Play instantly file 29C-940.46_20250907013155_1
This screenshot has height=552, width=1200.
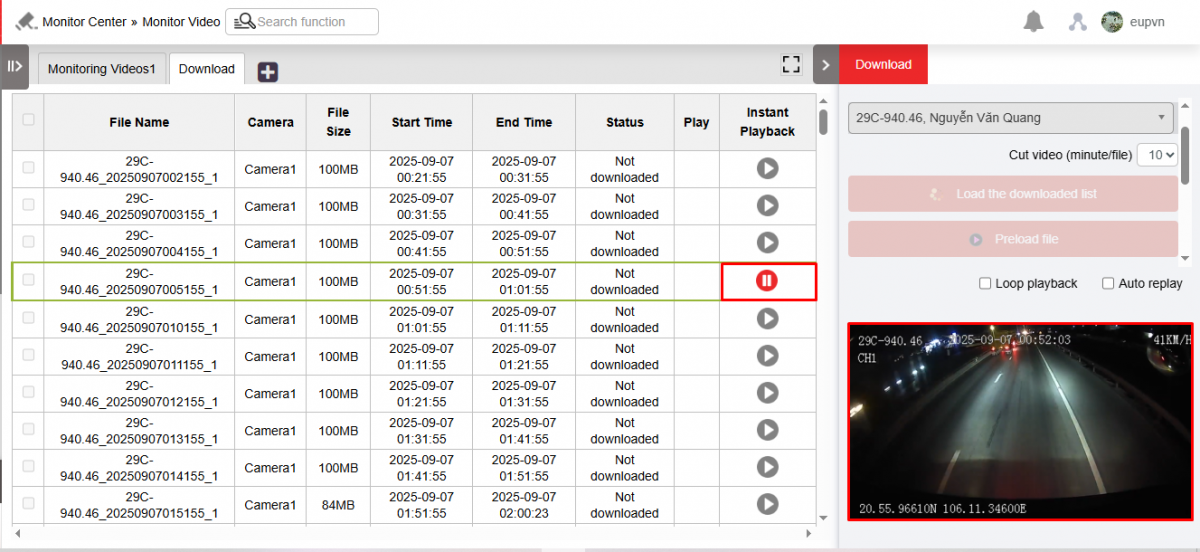coord(767,429)
